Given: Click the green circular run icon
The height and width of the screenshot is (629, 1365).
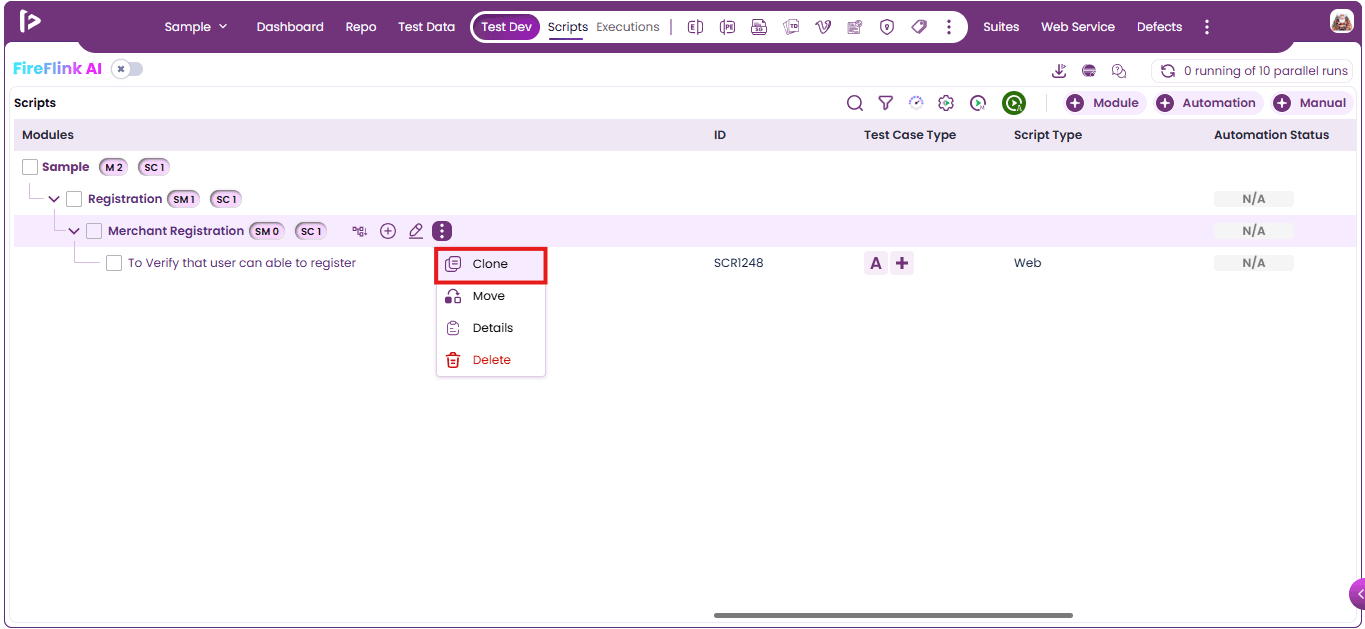Looking at the screenshot, I should point(1014,103).
